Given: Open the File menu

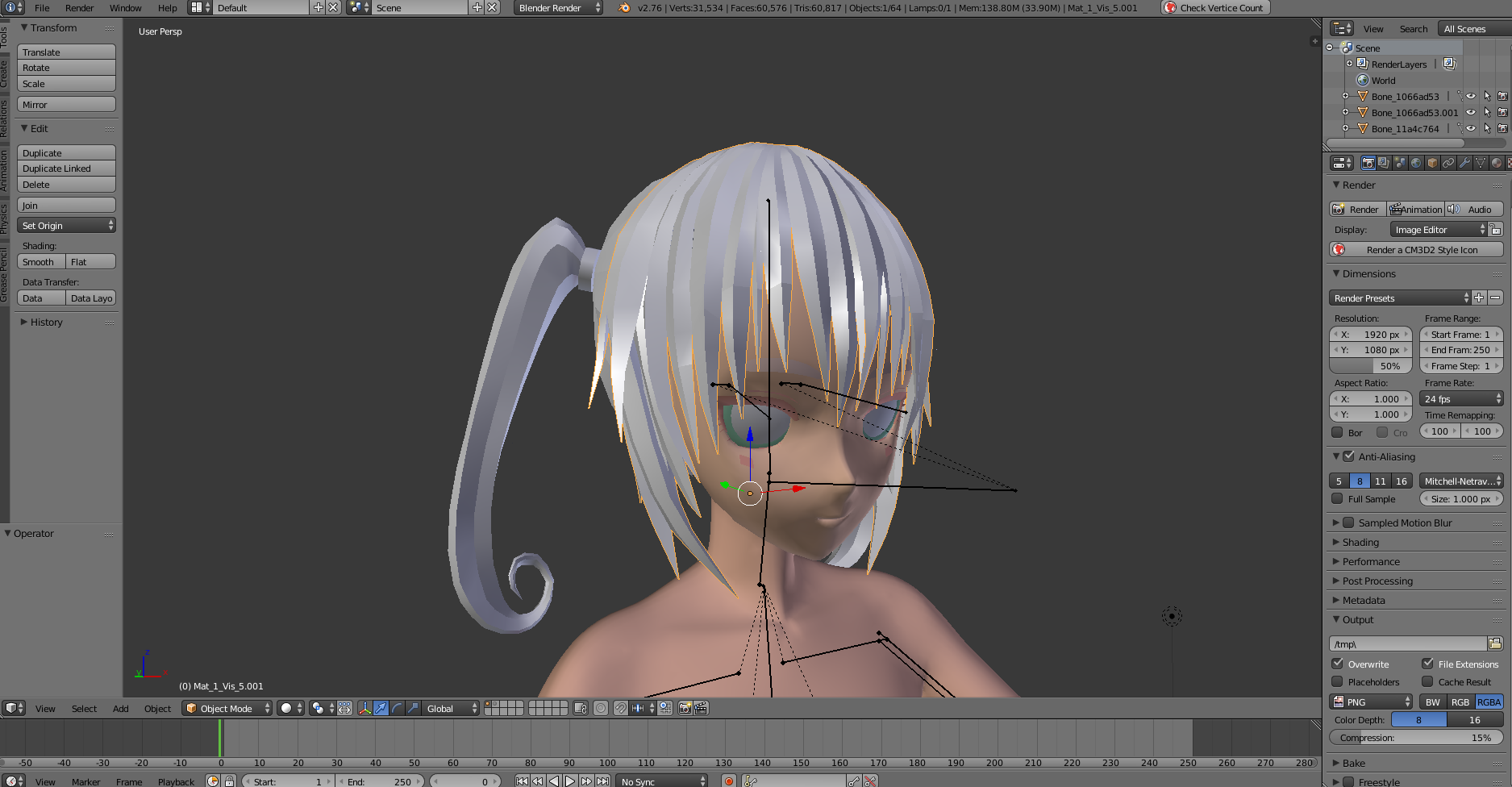Looking at the screenshot, I should tap(42, 8).
